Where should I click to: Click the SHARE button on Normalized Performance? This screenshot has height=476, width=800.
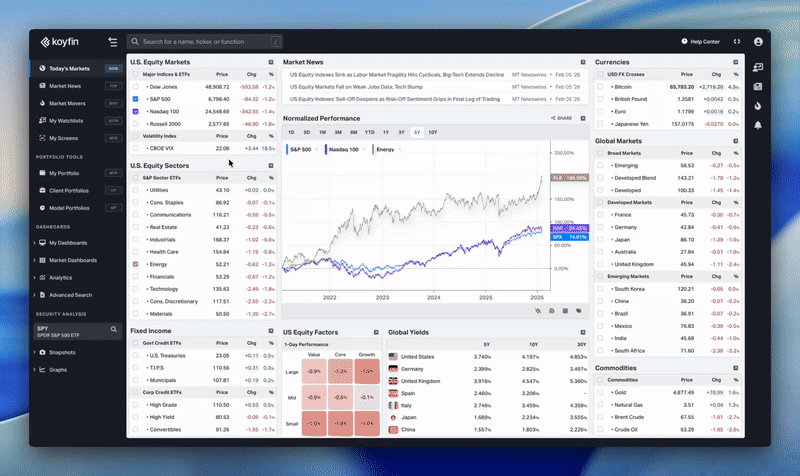click(562, 118)
